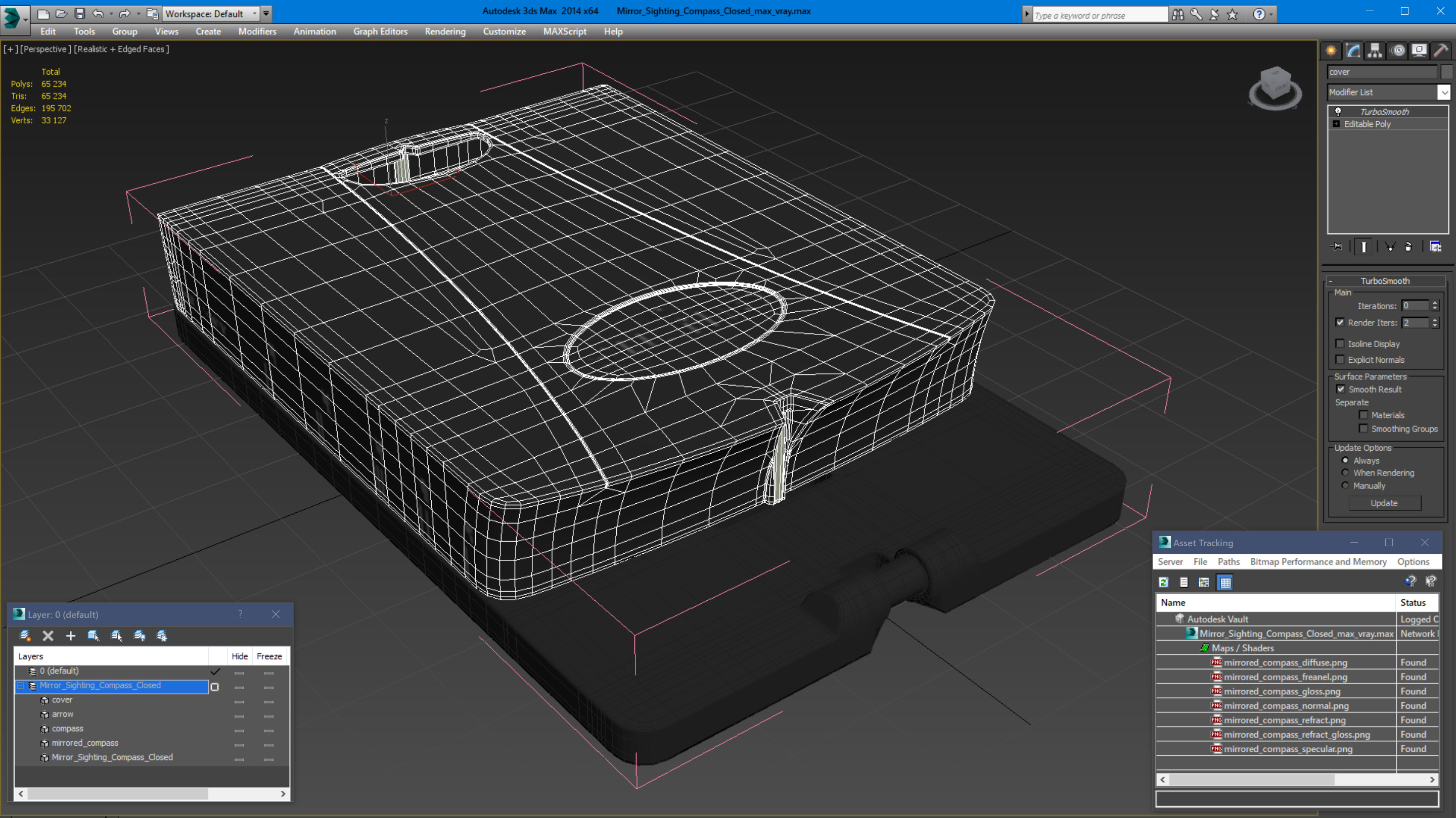Click Refresh icon in Asset Tracking toolbar
This screenshot has height=818, width=1456.
(x=1163, y=582)
